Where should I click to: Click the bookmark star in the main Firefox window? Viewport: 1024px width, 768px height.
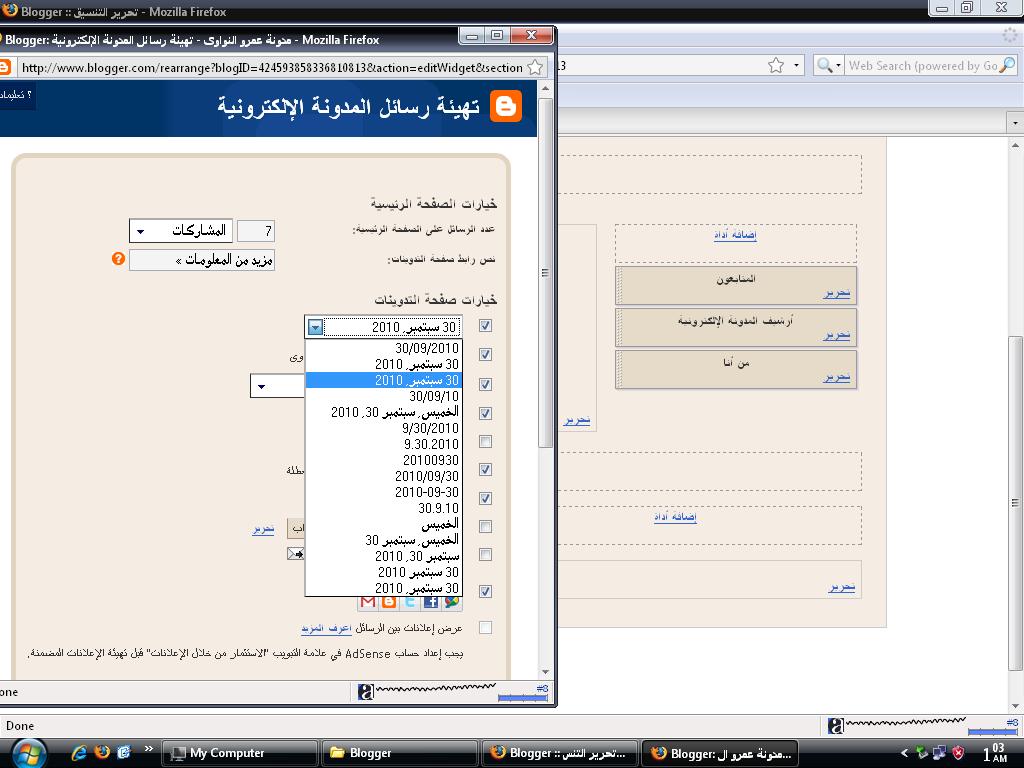(776, 65)
